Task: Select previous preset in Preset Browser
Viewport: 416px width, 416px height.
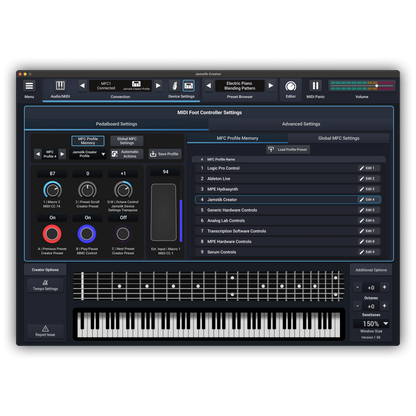Action: 209,86
